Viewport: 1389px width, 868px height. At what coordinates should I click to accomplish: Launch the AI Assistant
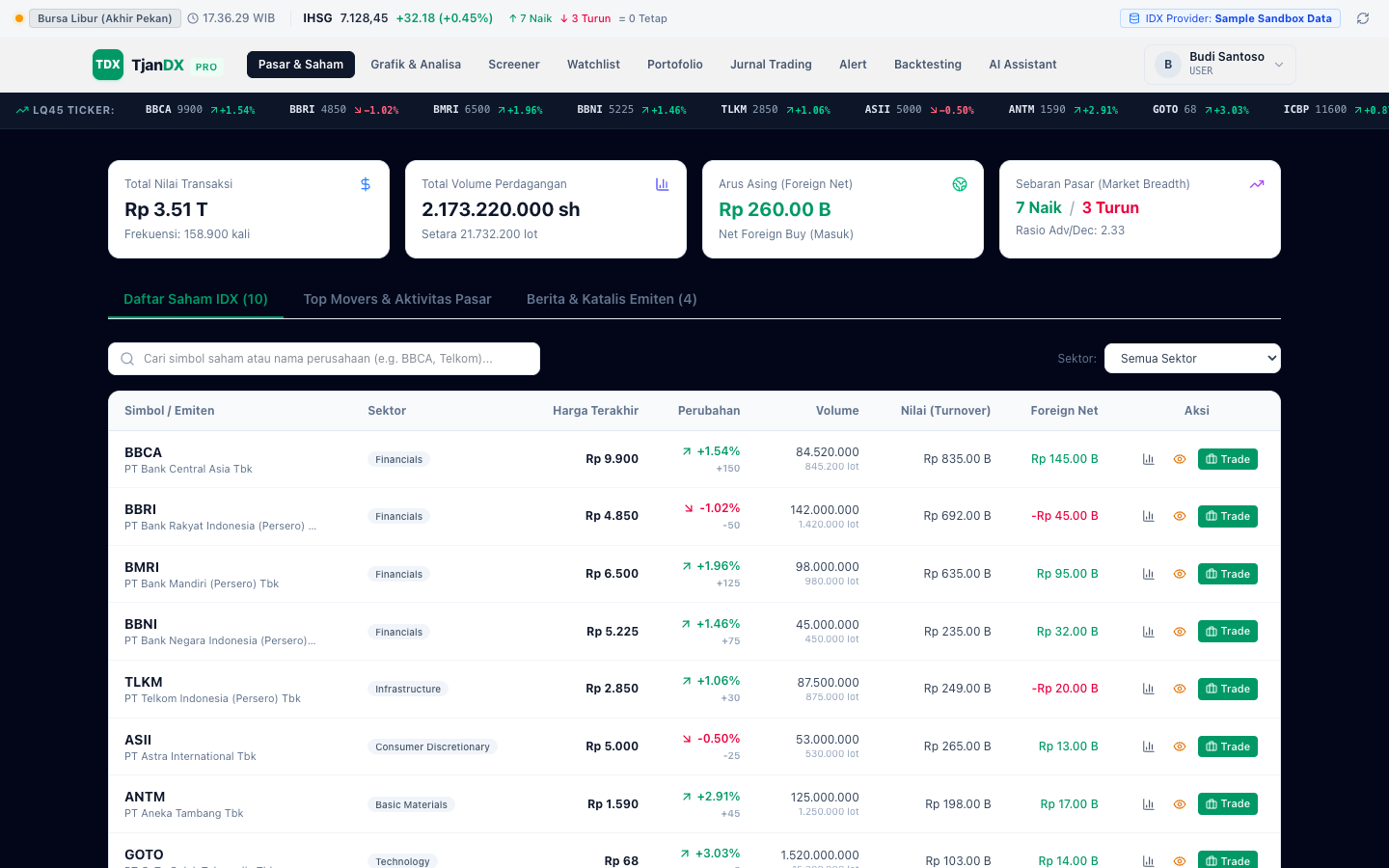pyautogui.click(x=1022, y=65)
